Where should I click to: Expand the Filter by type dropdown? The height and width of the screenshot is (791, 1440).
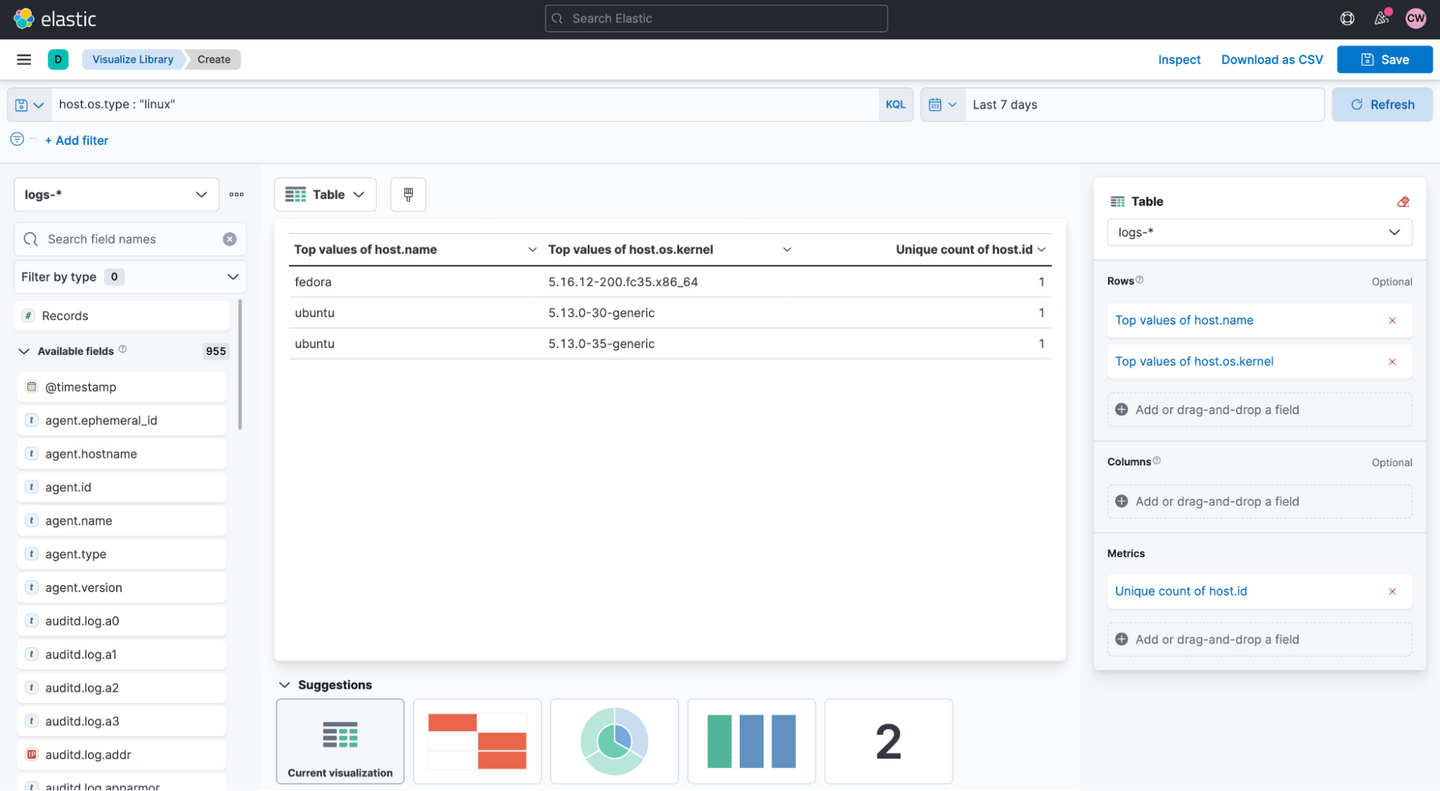(130, 277)
